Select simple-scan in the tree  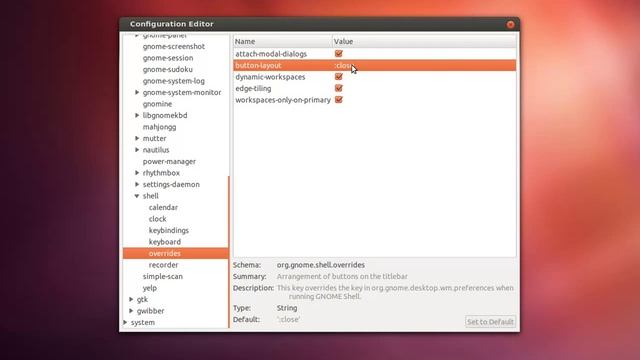(162, 276)
